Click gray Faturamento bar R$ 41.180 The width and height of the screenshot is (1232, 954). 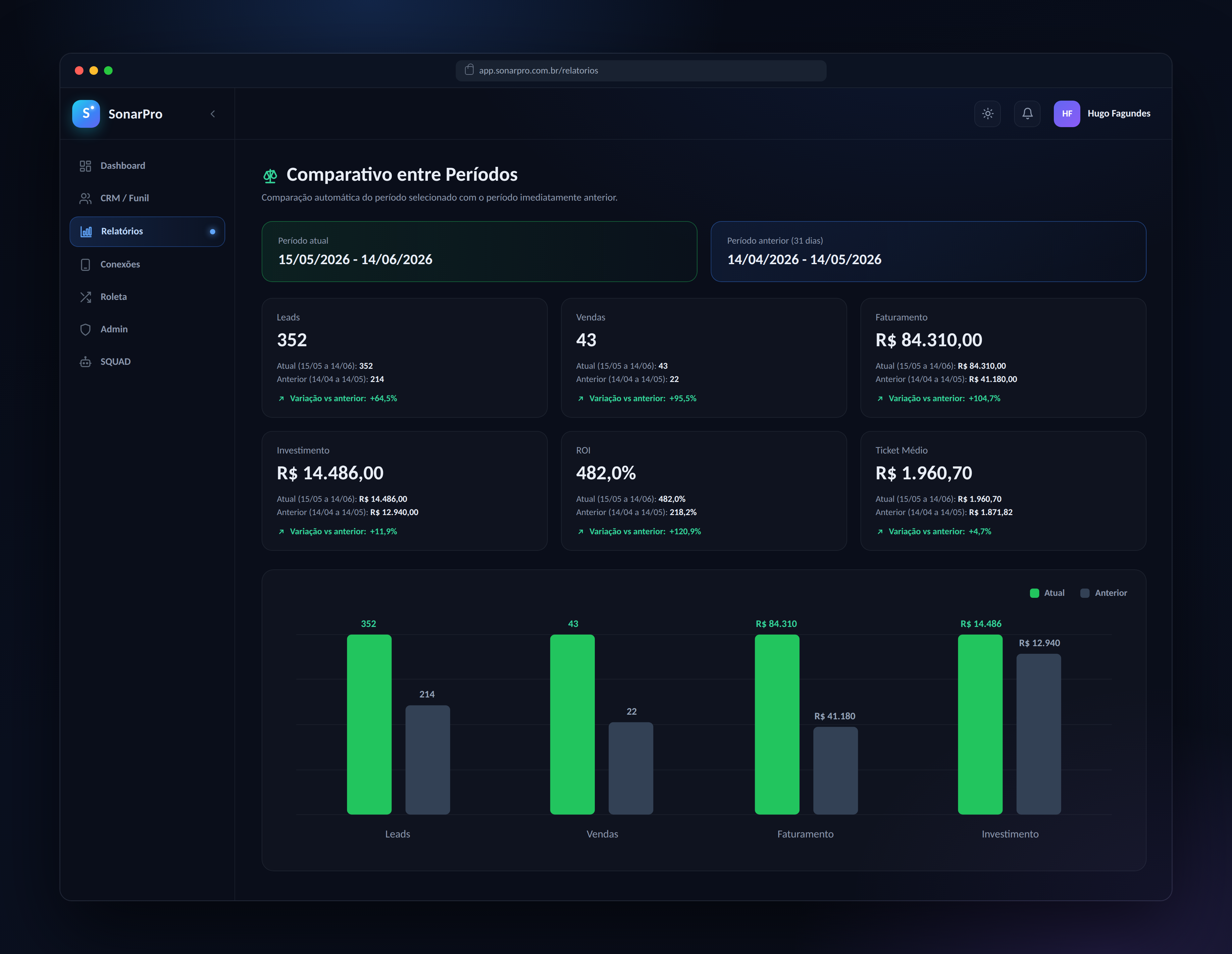point(836,771)
